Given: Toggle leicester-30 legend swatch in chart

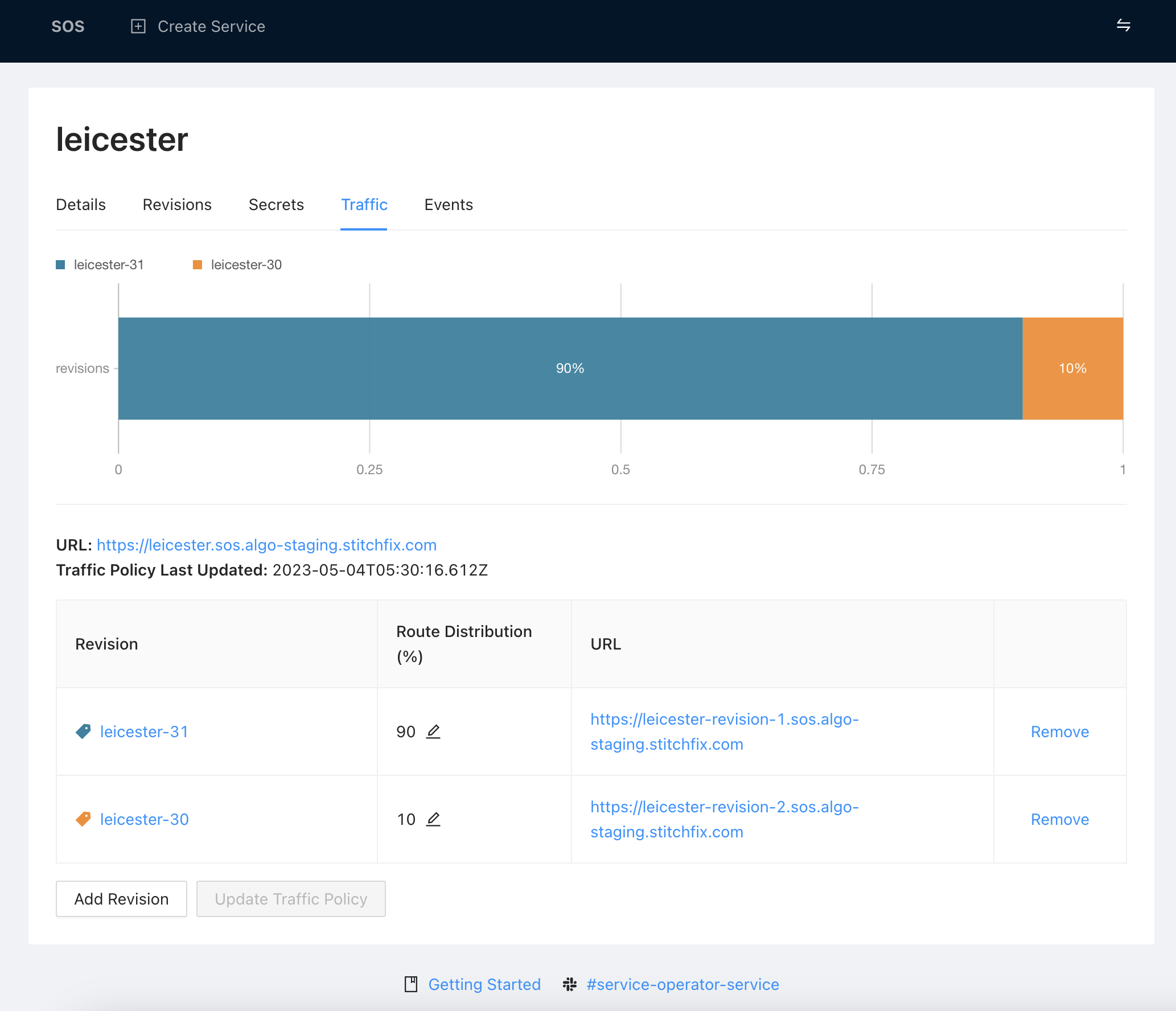Looking at the screenshot, I should pos(198,265).
